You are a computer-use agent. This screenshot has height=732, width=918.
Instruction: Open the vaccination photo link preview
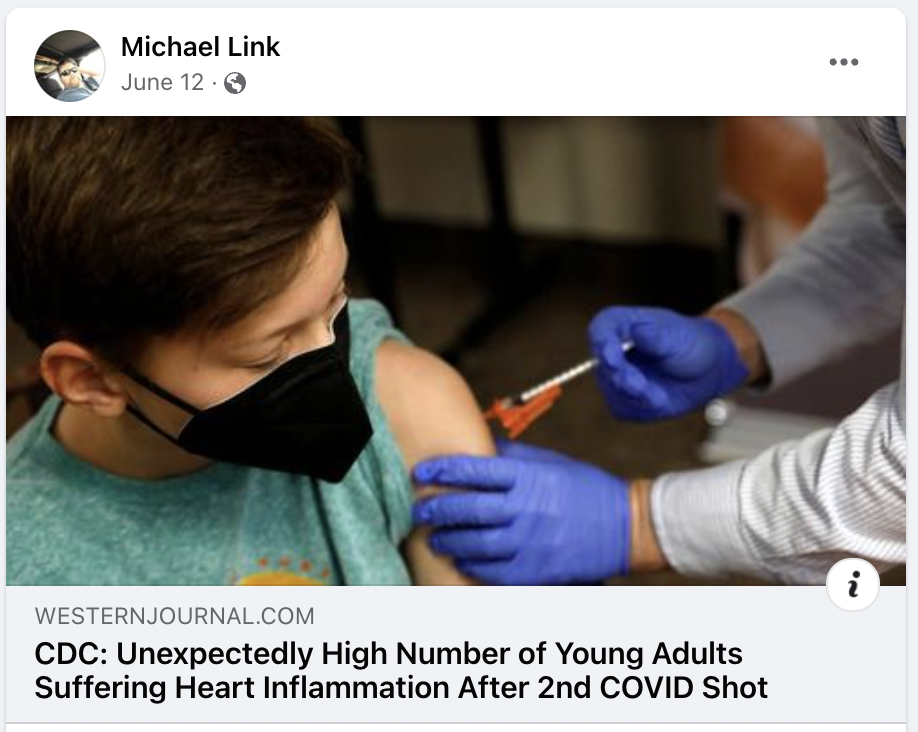pos(455,350)
